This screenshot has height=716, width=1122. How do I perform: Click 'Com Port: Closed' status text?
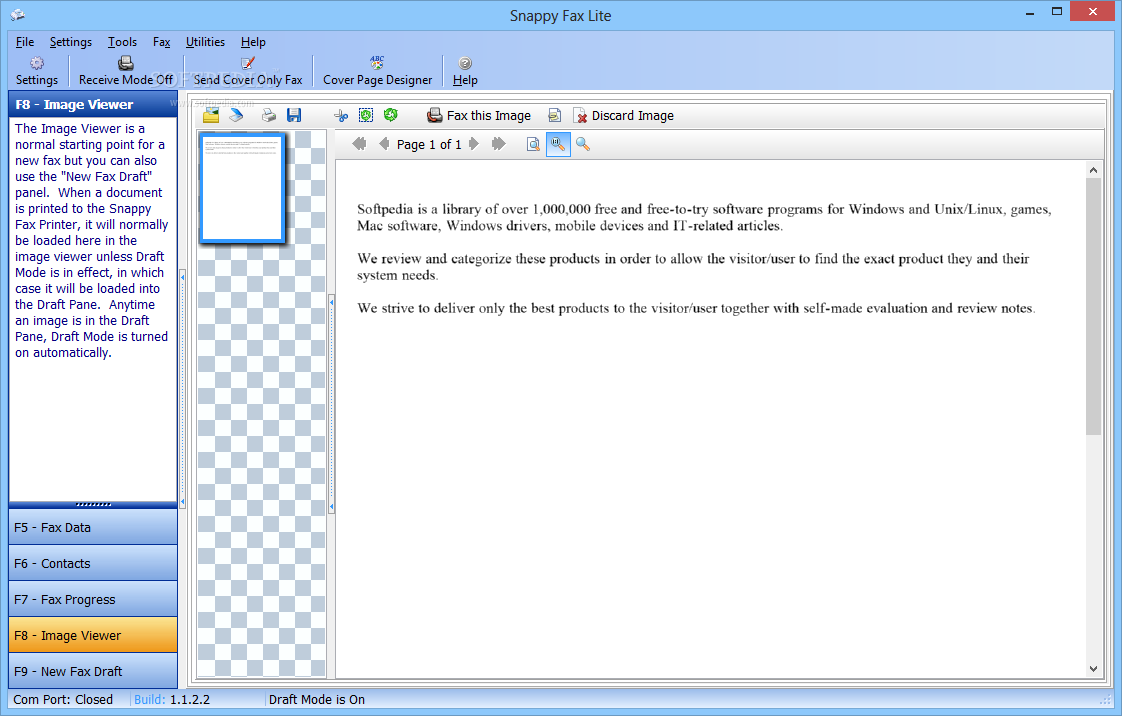pyautogui.click(x=63, y=700)
